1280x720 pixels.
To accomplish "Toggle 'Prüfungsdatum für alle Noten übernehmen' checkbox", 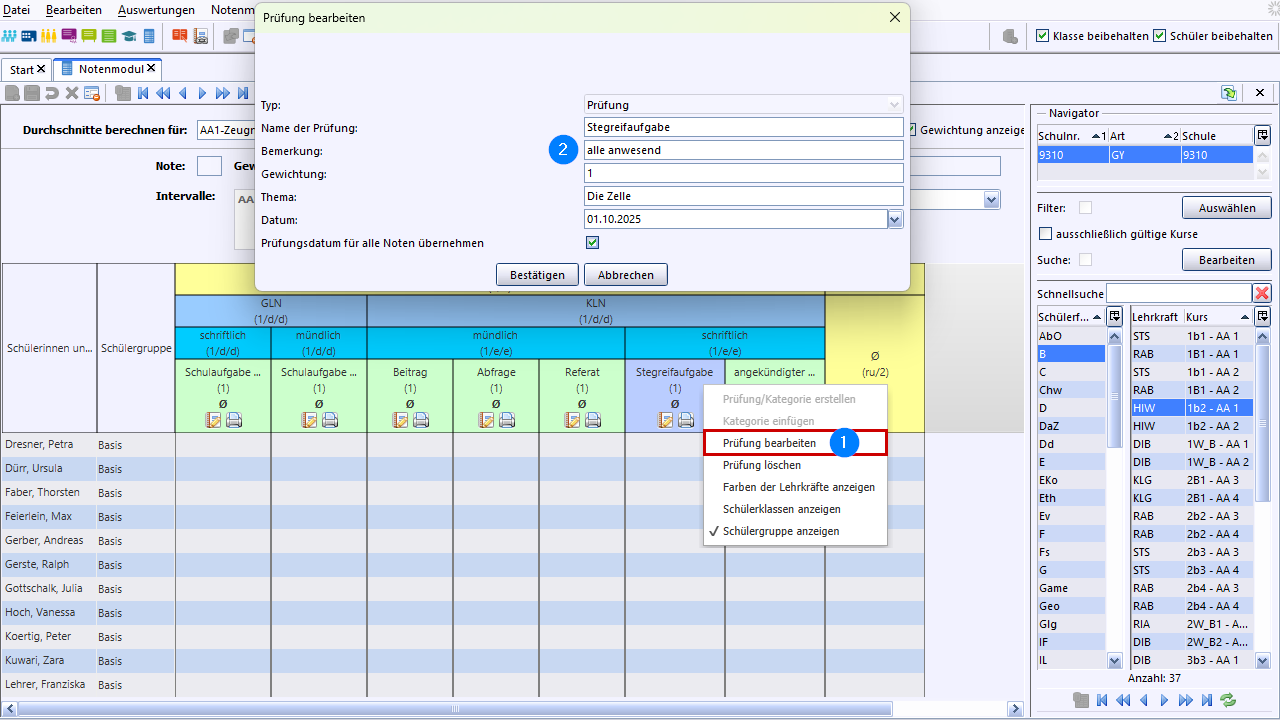I will (x=592, y=243).
